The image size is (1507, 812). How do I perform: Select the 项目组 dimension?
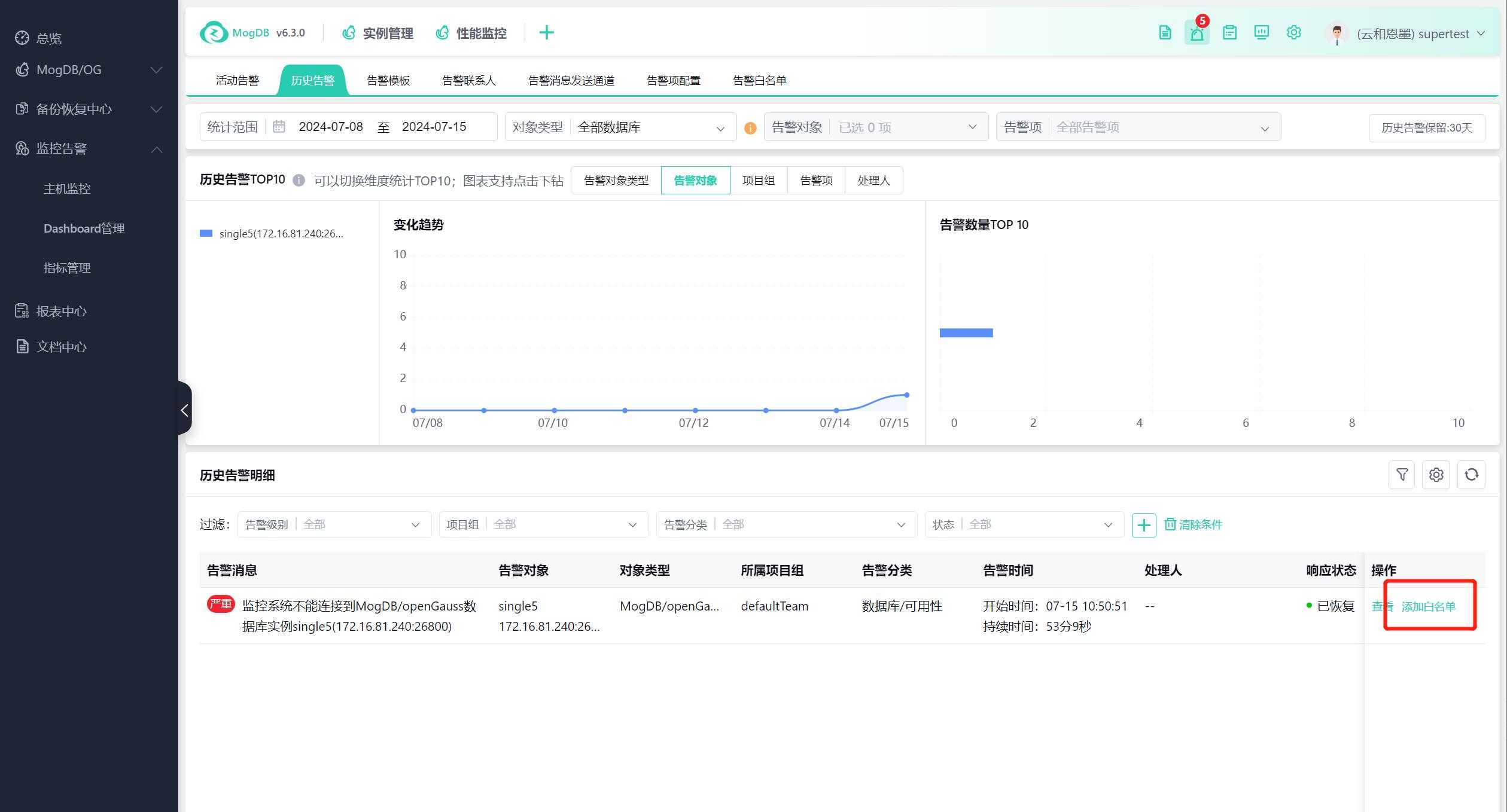click(759, 180)
